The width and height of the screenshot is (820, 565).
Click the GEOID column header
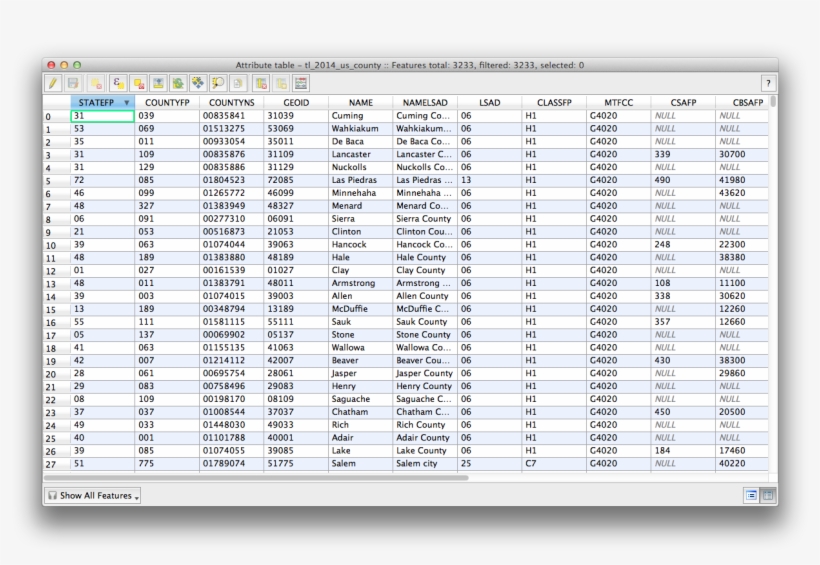pyautogui.click(x=296, y=103)
